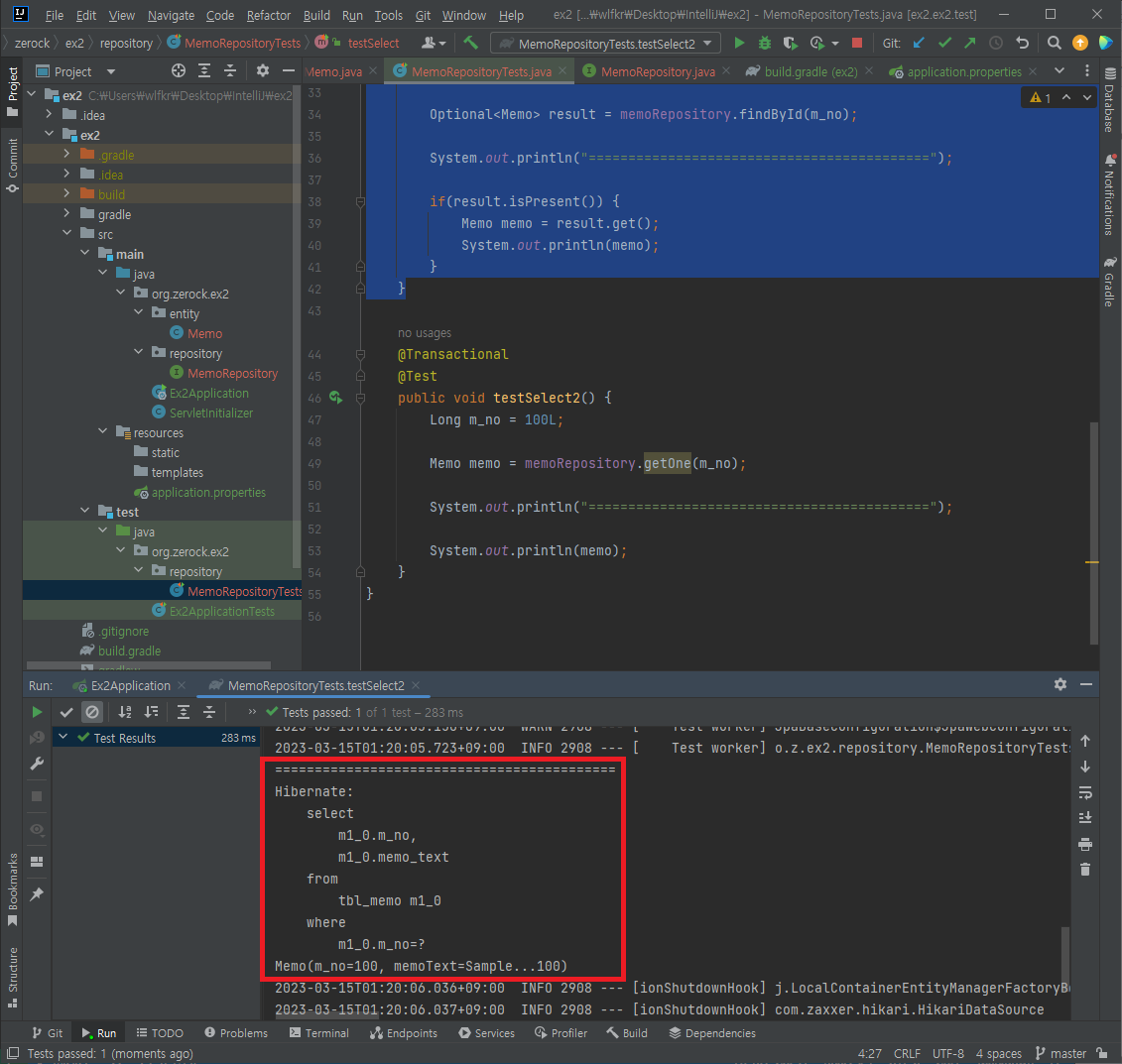Commit changes with Git checkmark icon
Viewport: 1122px width, 1064px height.
[944, 43]
